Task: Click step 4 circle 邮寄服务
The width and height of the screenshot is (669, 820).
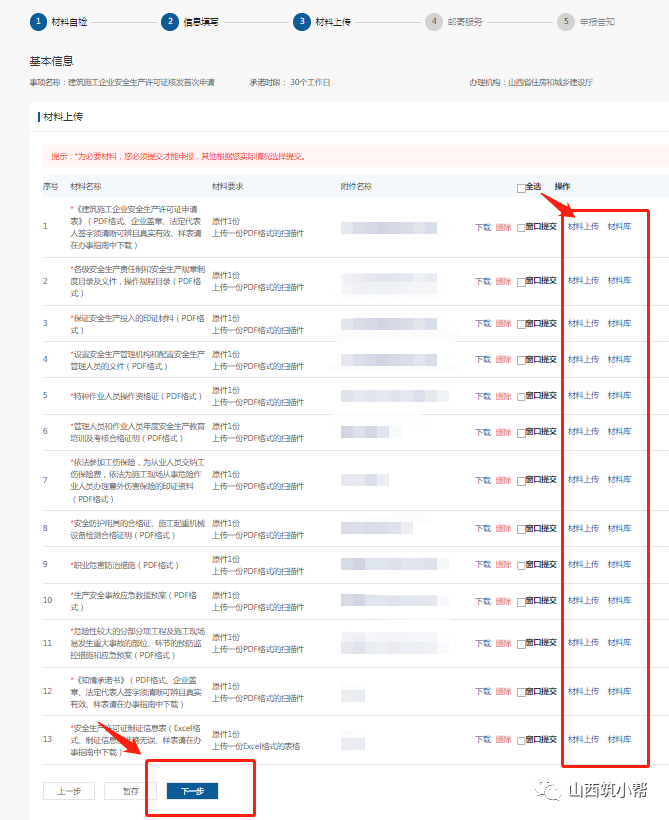Action: point(434,22)
